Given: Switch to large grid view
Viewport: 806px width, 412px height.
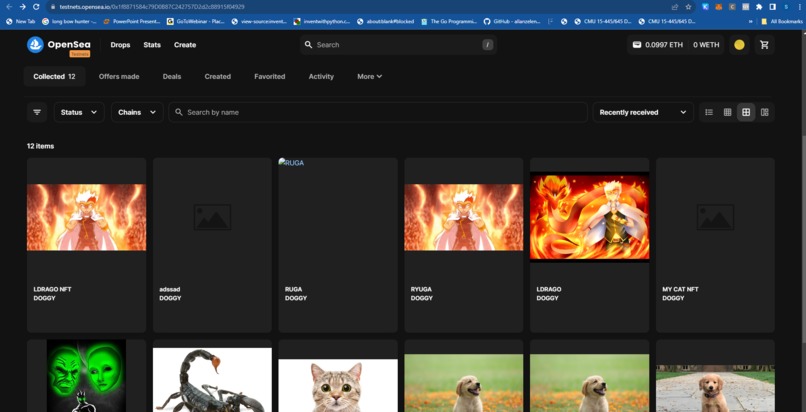Looking at the screenshot, I should pyautogui.click(x=746, y=112).
